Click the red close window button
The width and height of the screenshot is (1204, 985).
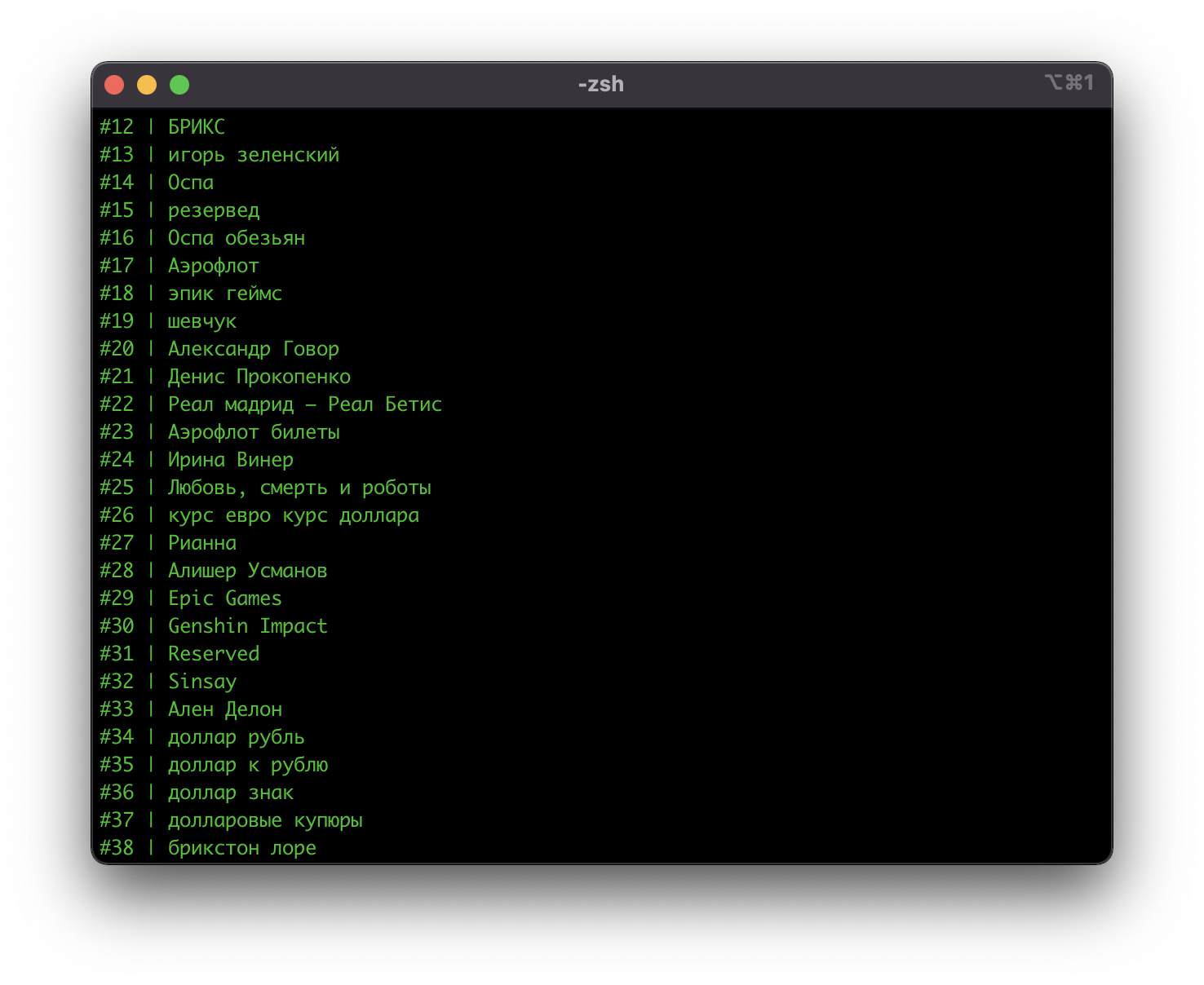(x=114, y=85)
